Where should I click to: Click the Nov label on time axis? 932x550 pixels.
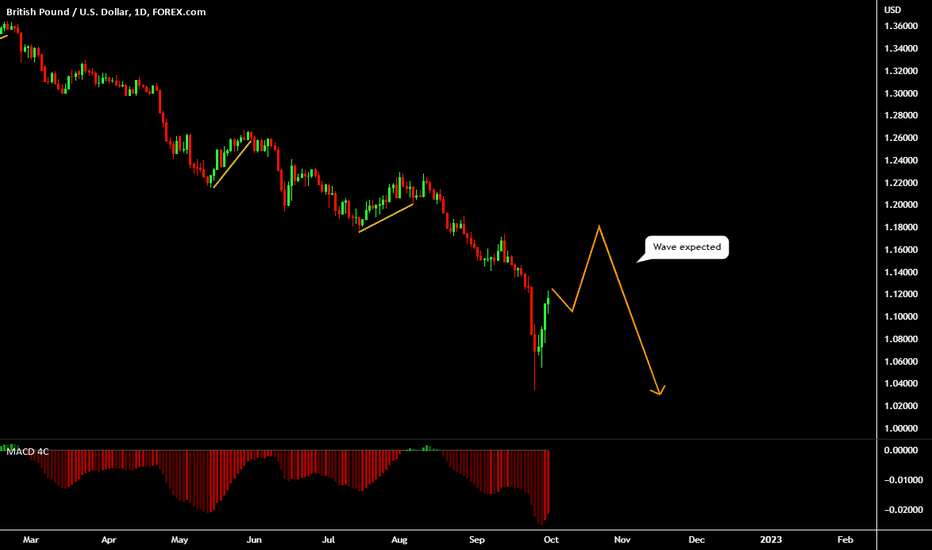[x=622, y=540]
